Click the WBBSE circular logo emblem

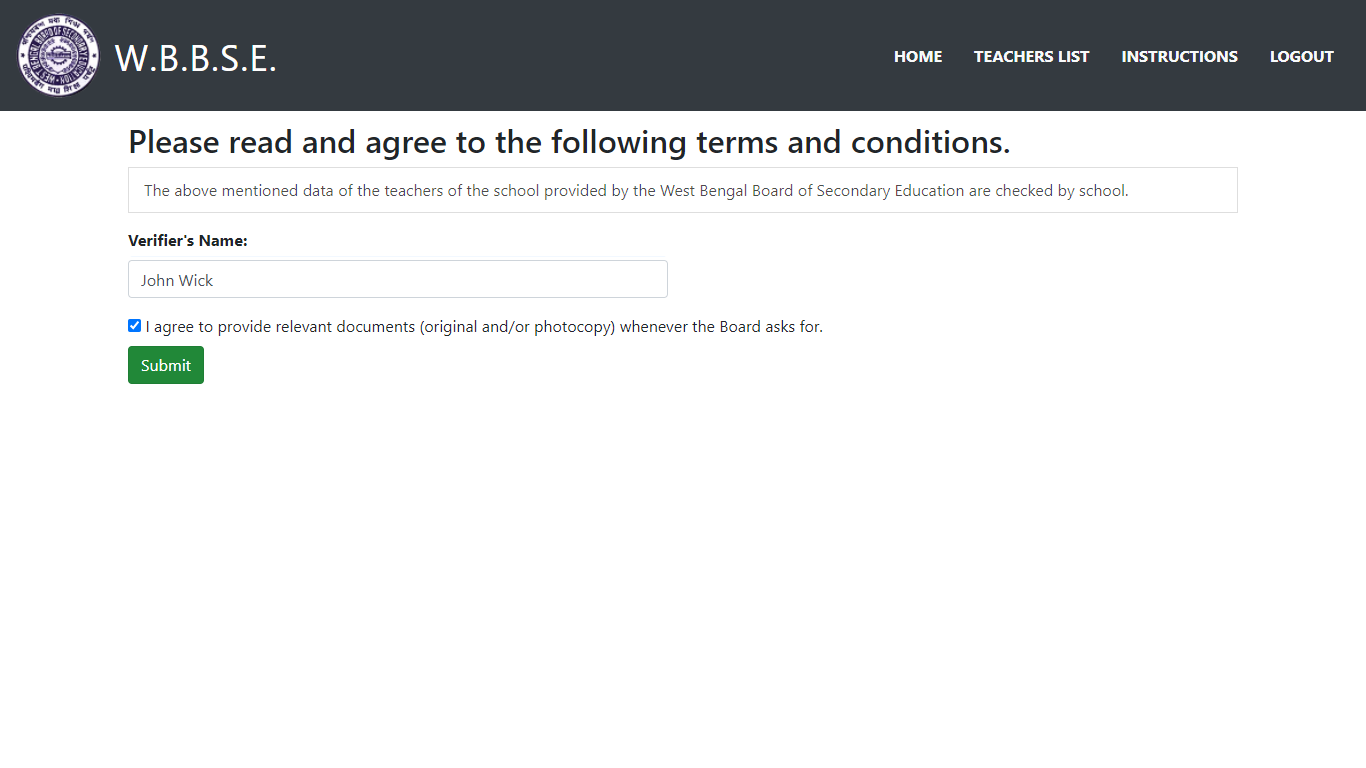tap(58, 55)
